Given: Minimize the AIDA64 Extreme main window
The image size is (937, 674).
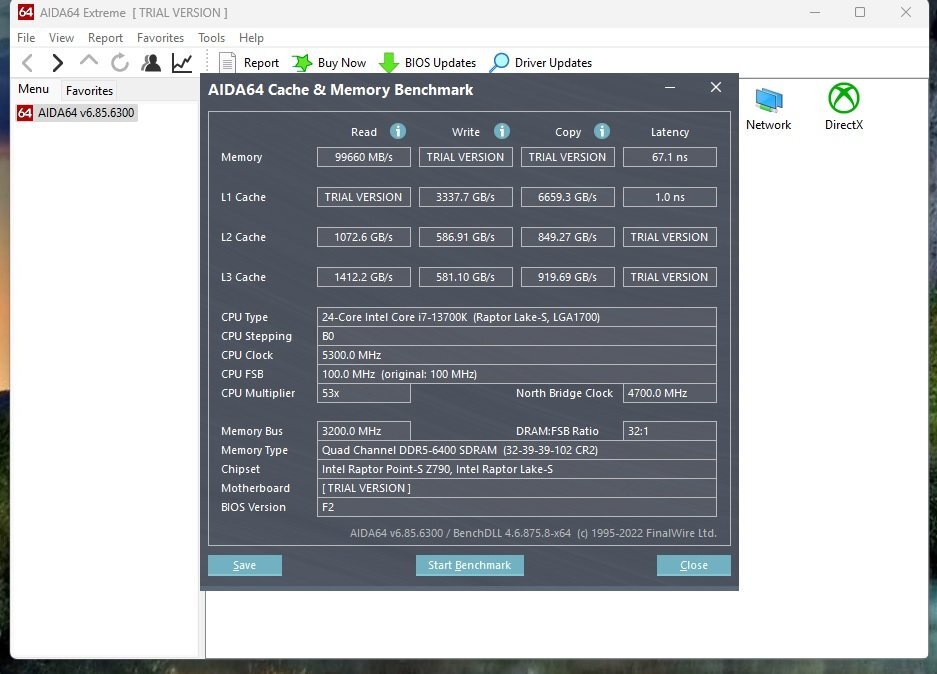Looking at the screenshot, I should 815,12.
